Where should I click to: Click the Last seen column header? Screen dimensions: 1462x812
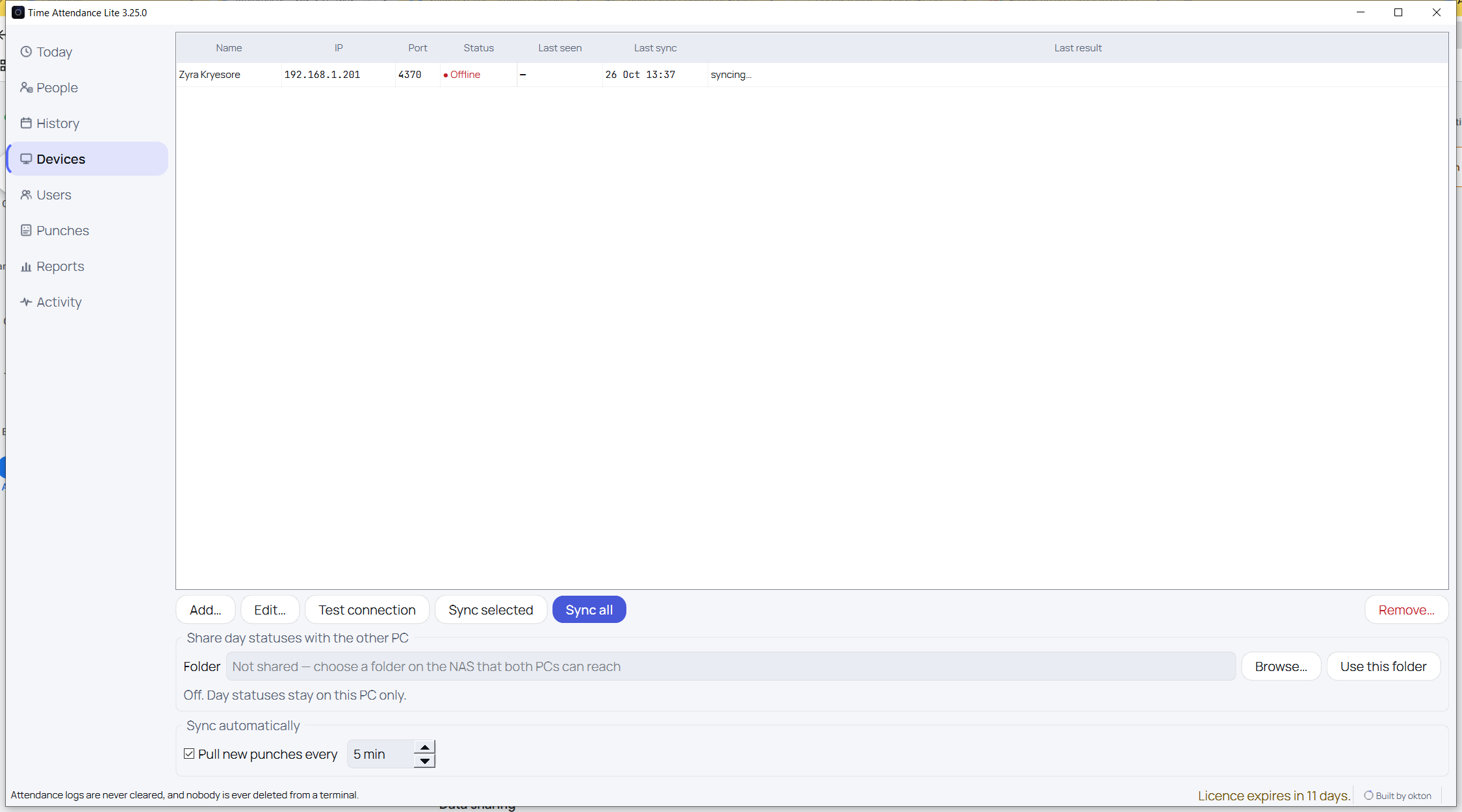click(560, 48)
